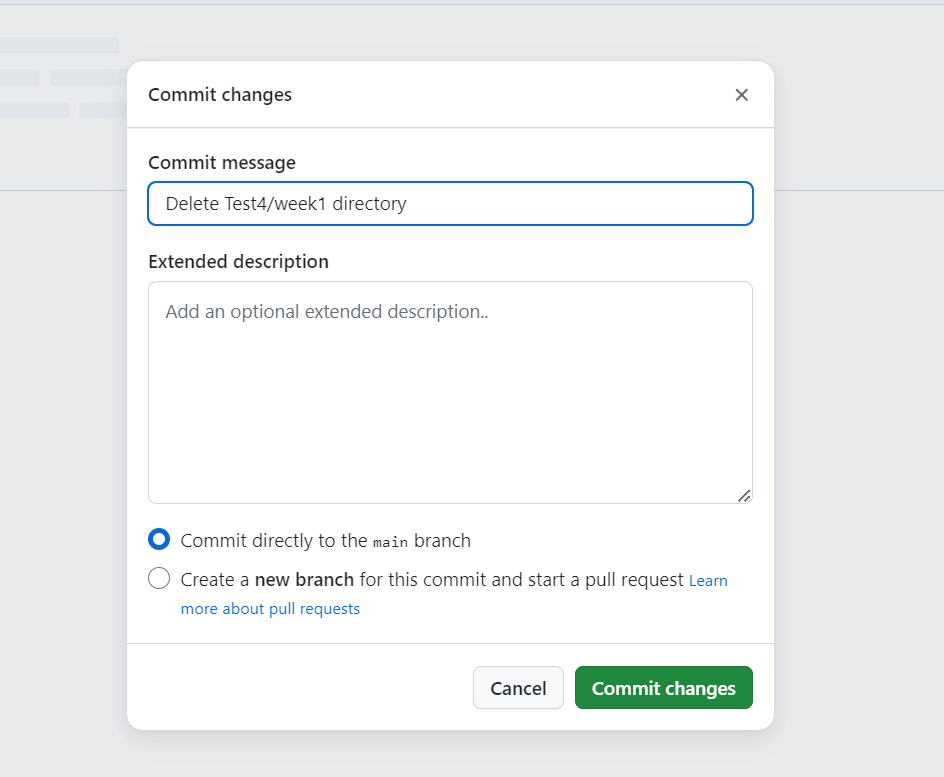Click the green Commit changes button
This screenshot has width=944, height=777.
click(663, 688)
